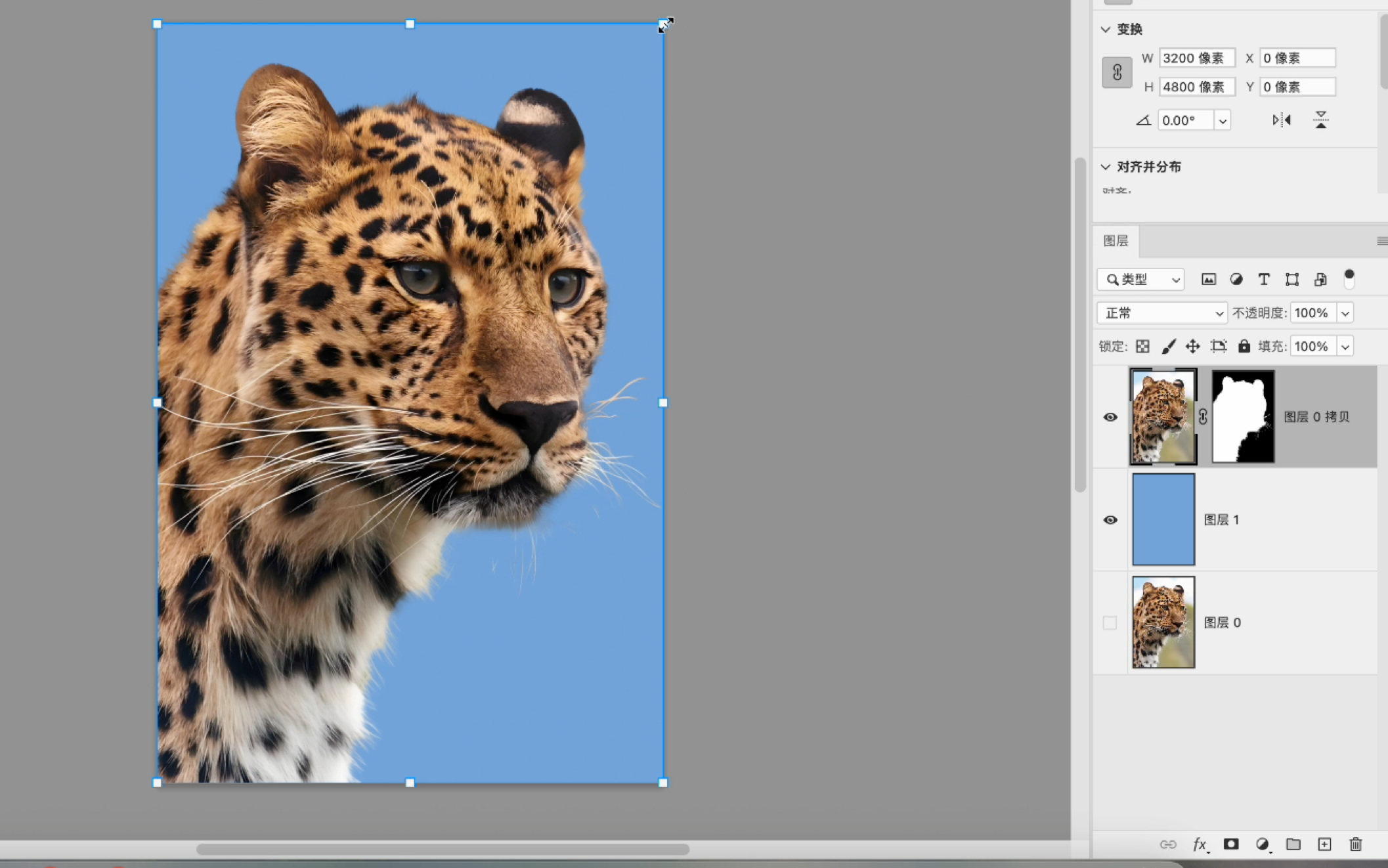This screenshot has height=868, width=1388.
Task: Add a layer mask
Action: (1231, 844)
